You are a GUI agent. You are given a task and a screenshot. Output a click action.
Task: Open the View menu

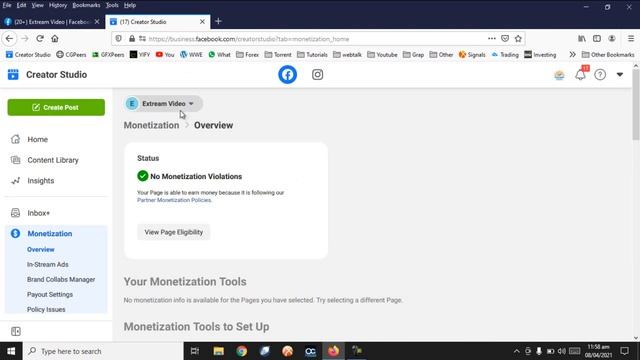click(38, 5)
